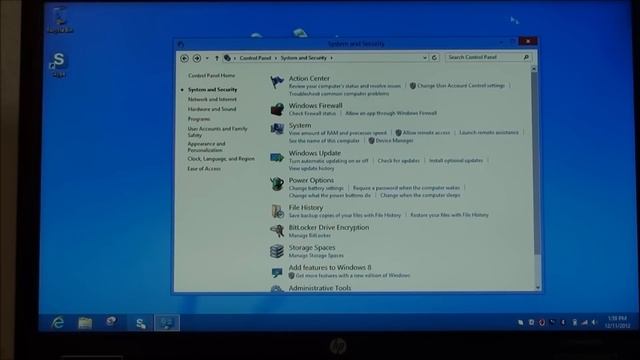The height and width of the screenshot is (360, 640).
Task: Click the Windows Firewall brick wall icon
Action: 277,109
